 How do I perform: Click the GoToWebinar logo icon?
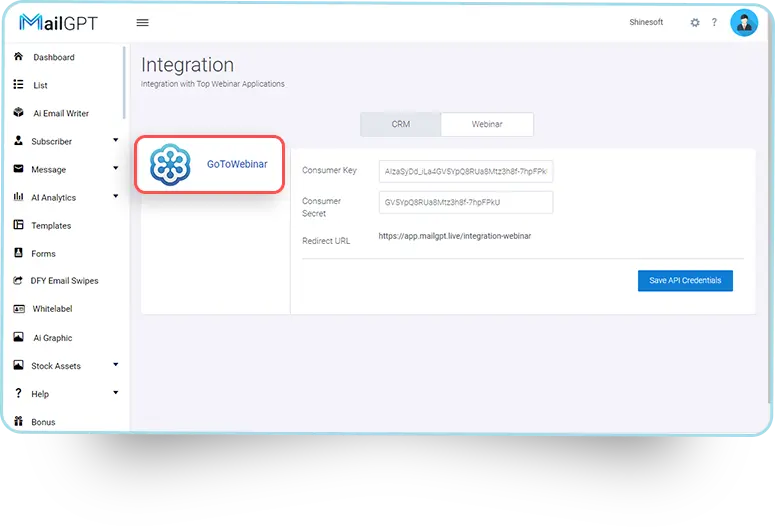coord(170,165)
